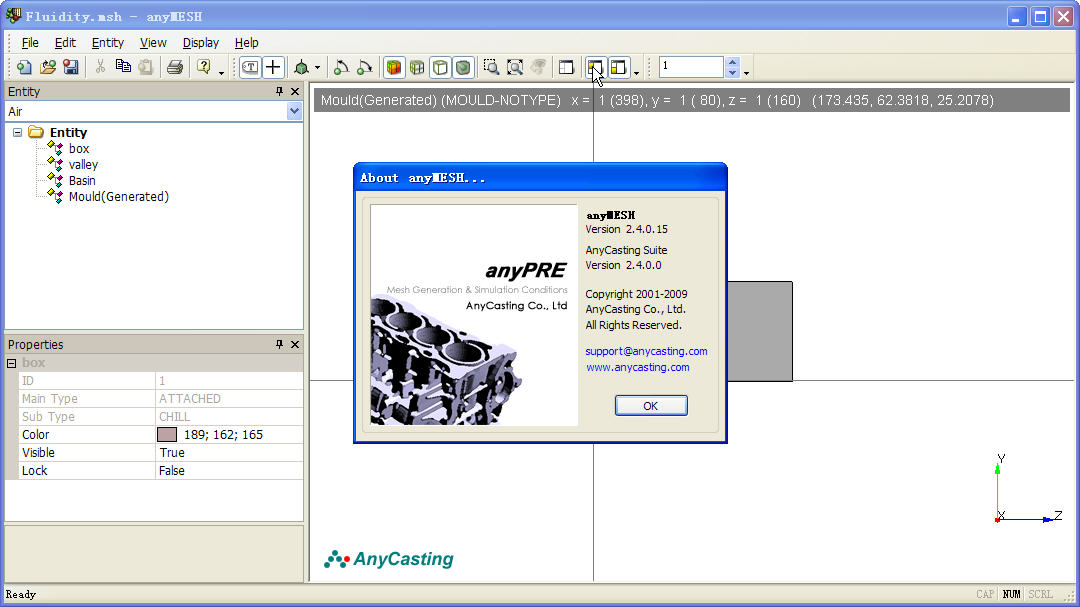Click the New file toolbar icon
Screen dimensions: 1080x607
[x=24, y=67]
